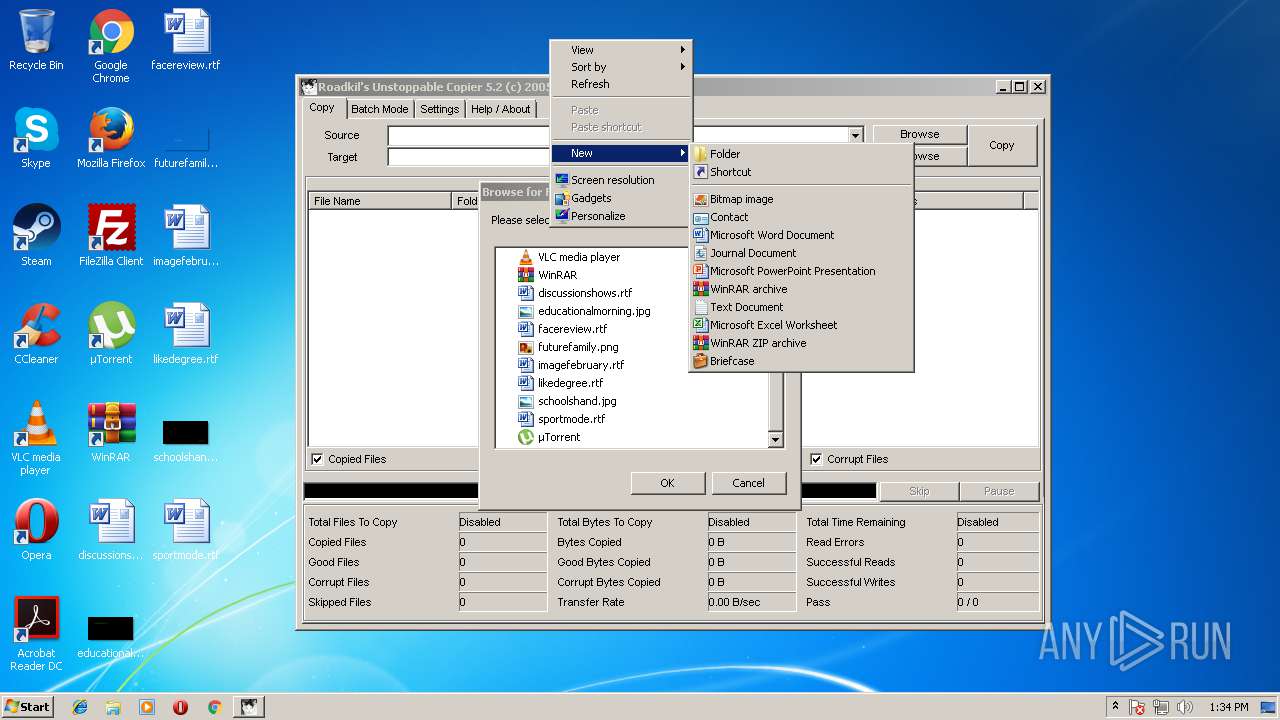
Task: Create new Text Document
Action: point(801,307)
